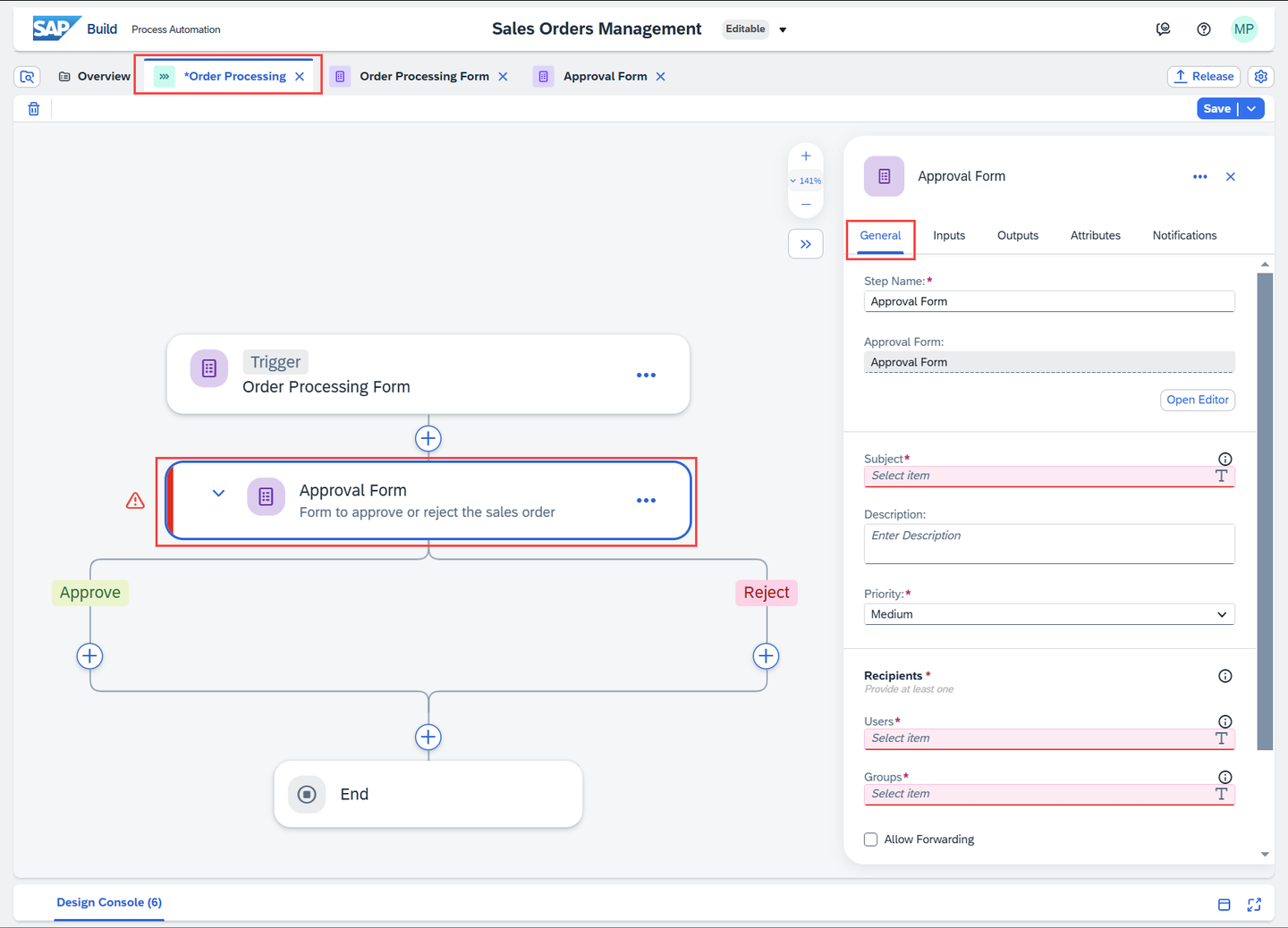Close the Order Processing tab
This screenshot has width=1288, height=928.
(300, 77)
